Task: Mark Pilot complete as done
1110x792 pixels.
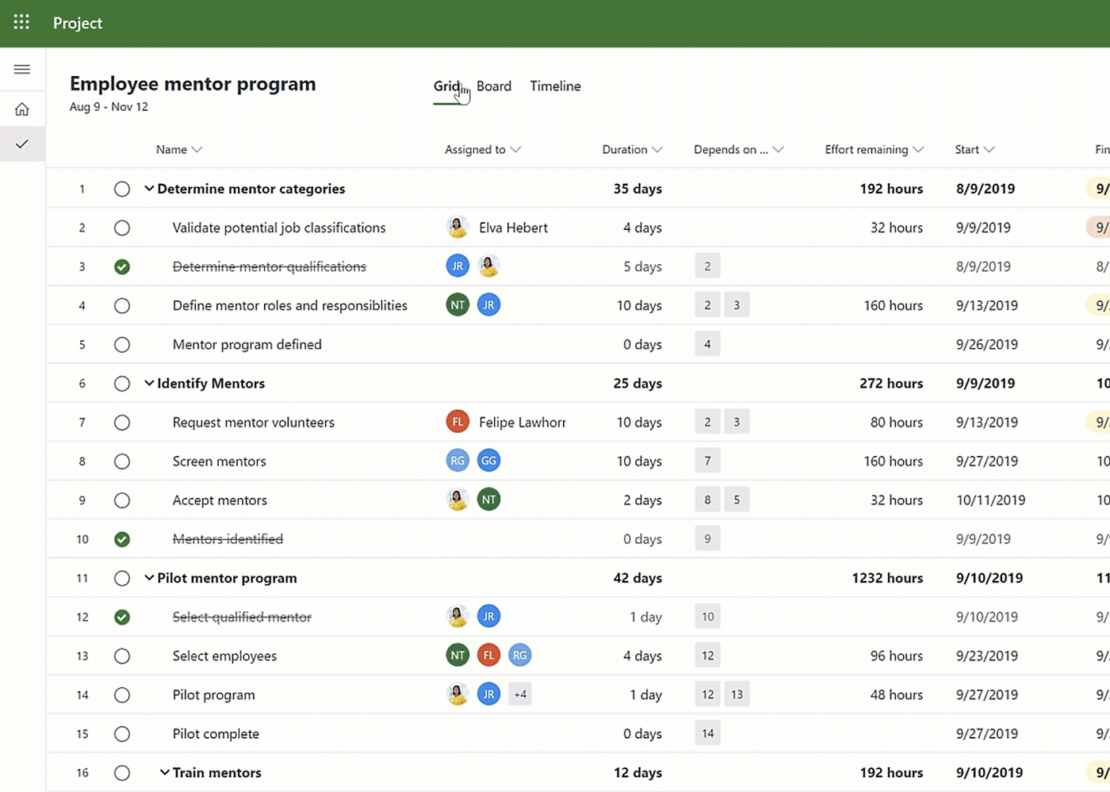Action: [122, 733]
